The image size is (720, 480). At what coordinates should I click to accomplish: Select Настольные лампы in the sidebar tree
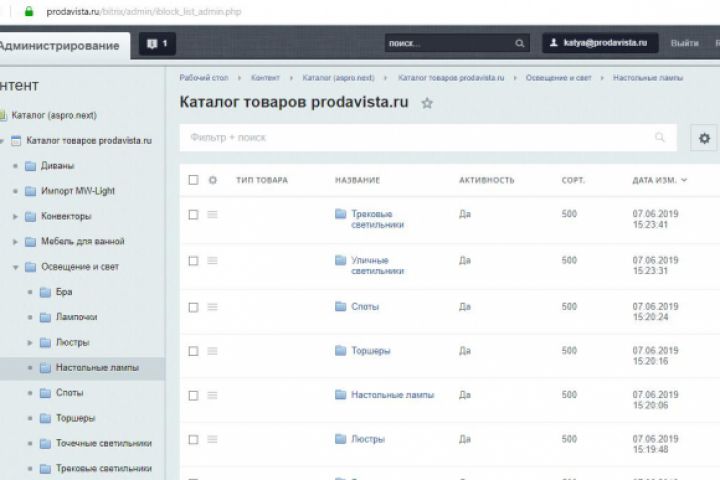pos(97,368)
